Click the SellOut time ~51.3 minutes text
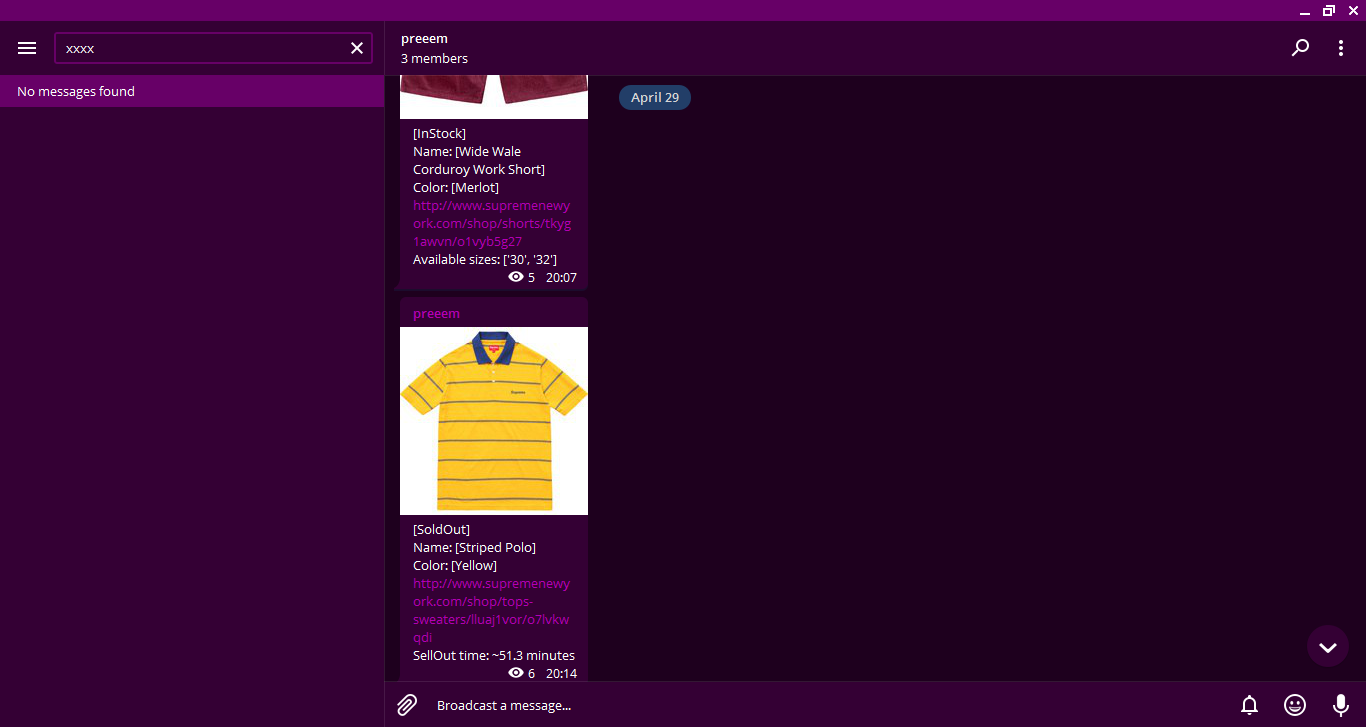1366x727 pixels. [x=494, y=655]
